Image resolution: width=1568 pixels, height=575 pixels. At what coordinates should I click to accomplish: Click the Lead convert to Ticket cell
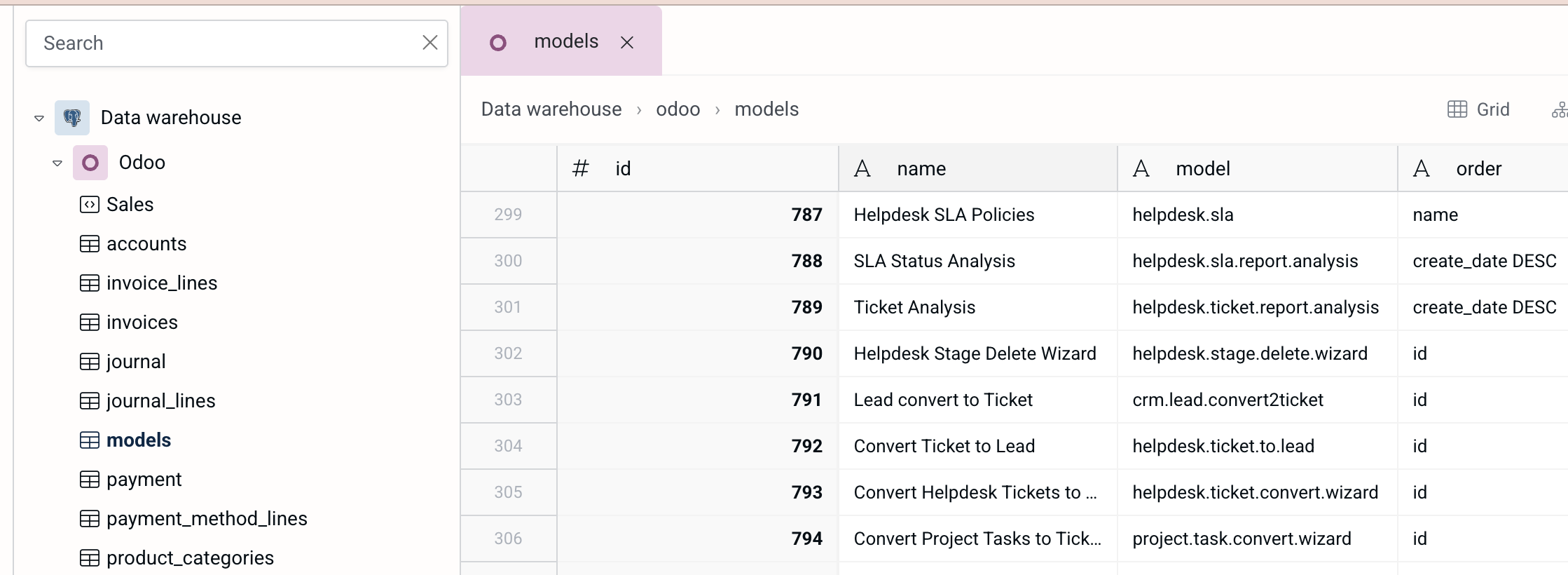pyautogui.click(x=977, y=400)
